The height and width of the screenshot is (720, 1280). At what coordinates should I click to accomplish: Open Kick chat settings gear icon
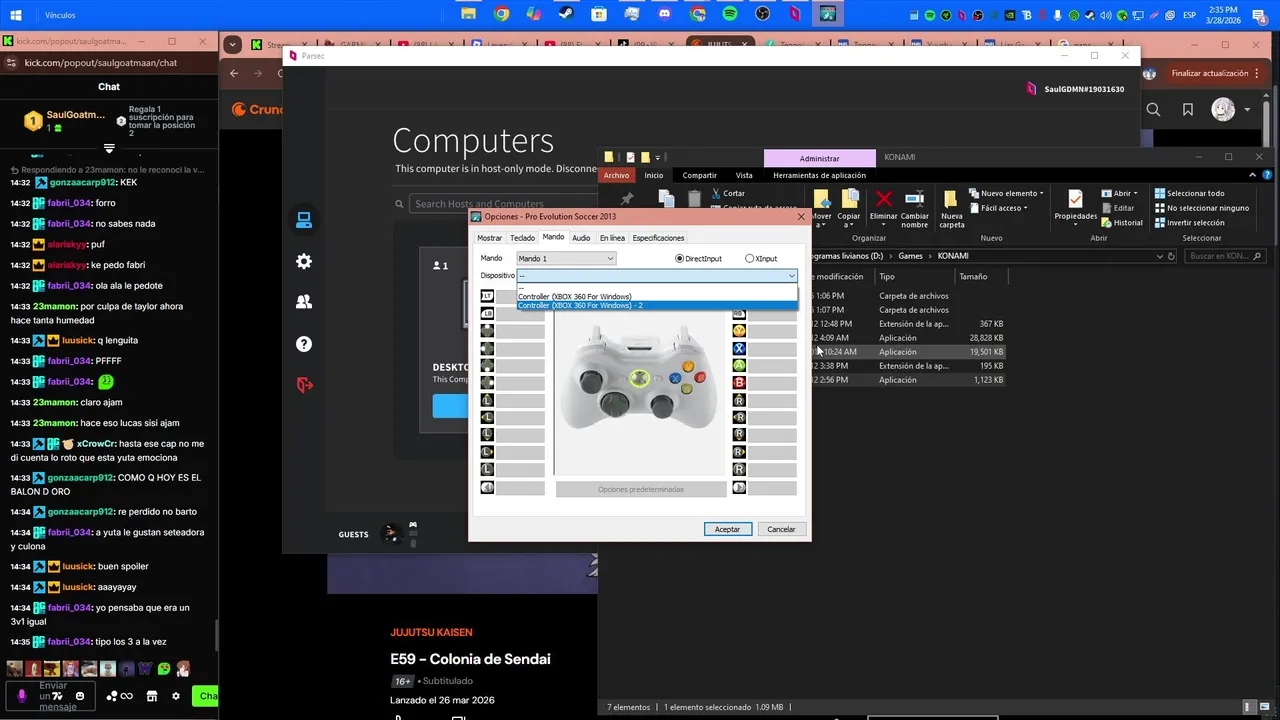(x=176, y=696)
